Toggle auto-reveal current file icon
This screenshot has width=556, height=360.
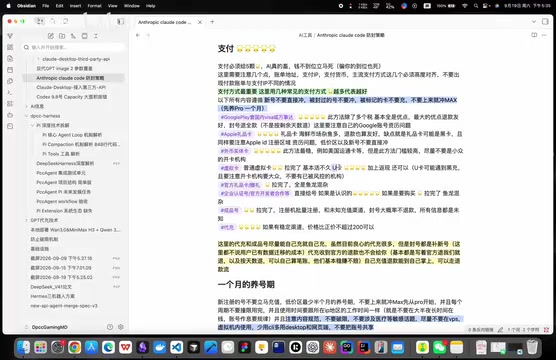tap(85, 36)
